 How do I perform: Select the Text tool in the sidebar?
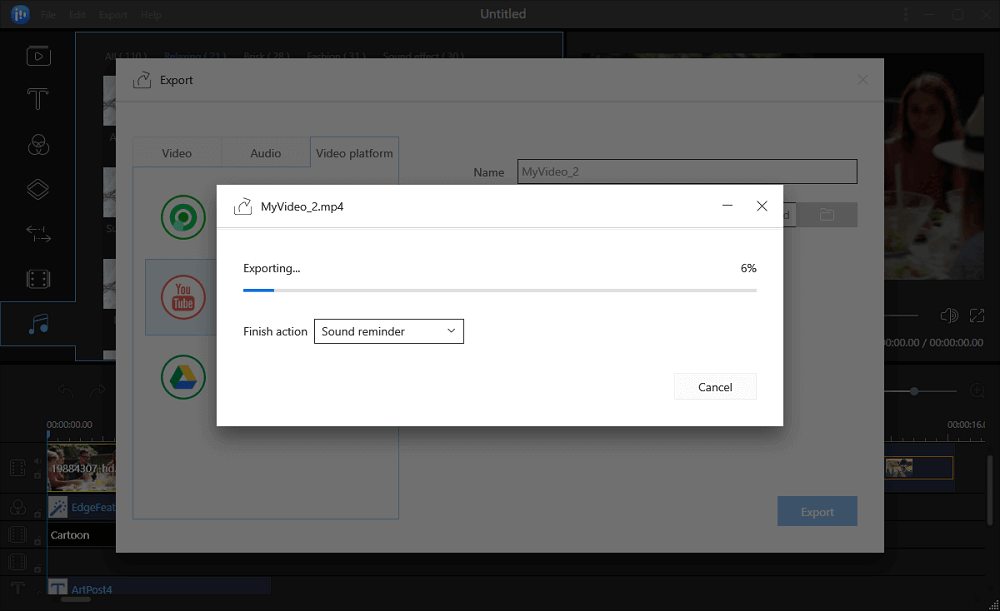pos(38,99)
